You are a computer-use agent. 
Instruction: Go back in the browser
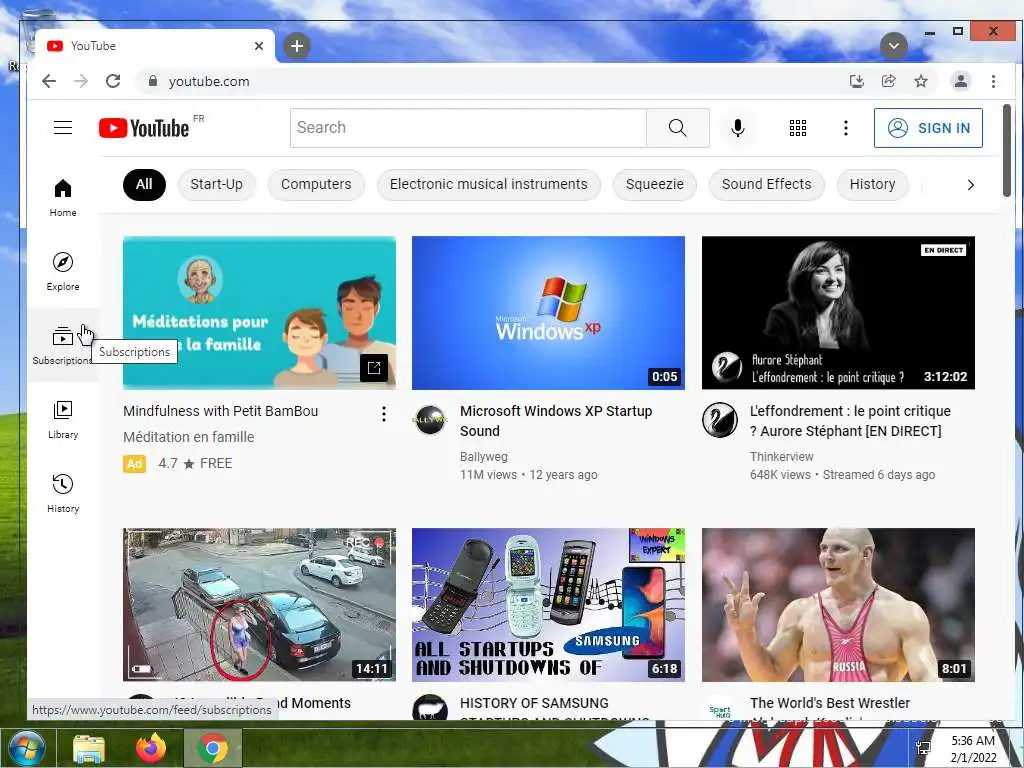[49, 81]
